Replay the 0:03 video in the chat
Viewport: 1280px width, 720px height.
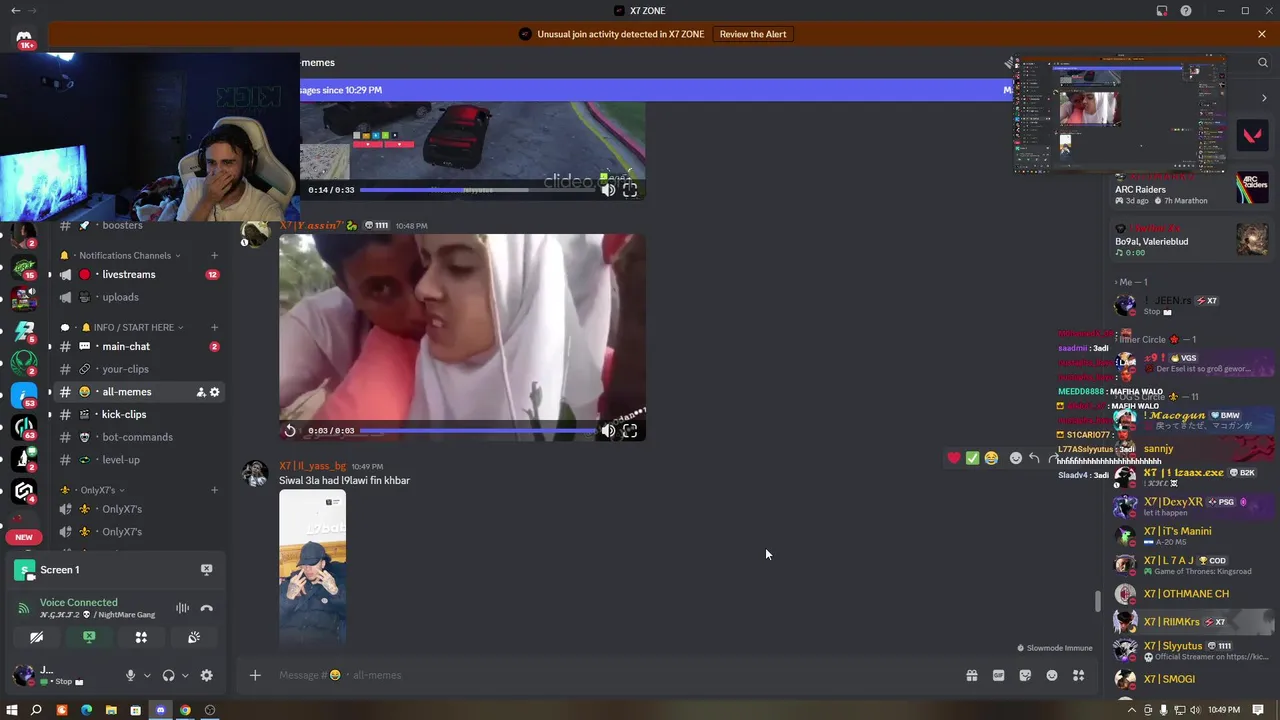(290, 431)
